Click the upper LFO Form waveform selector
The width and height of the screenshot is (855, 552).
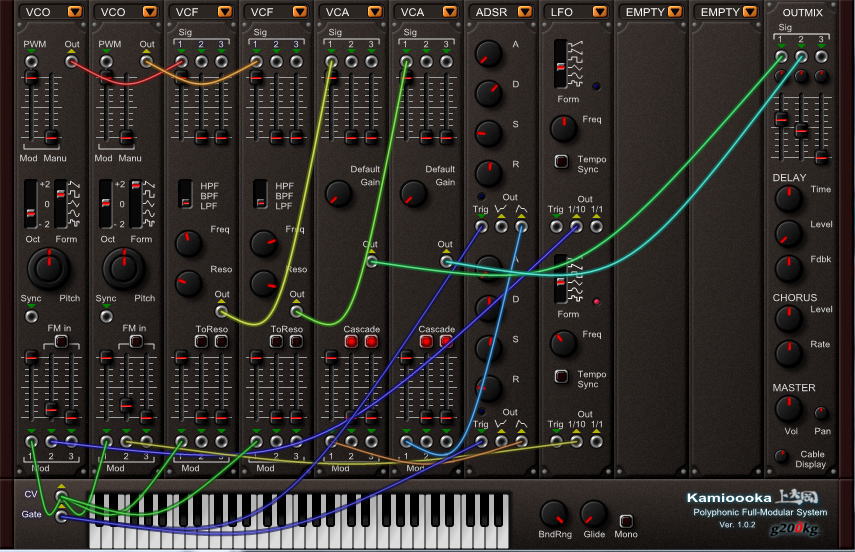pos(561,64)
